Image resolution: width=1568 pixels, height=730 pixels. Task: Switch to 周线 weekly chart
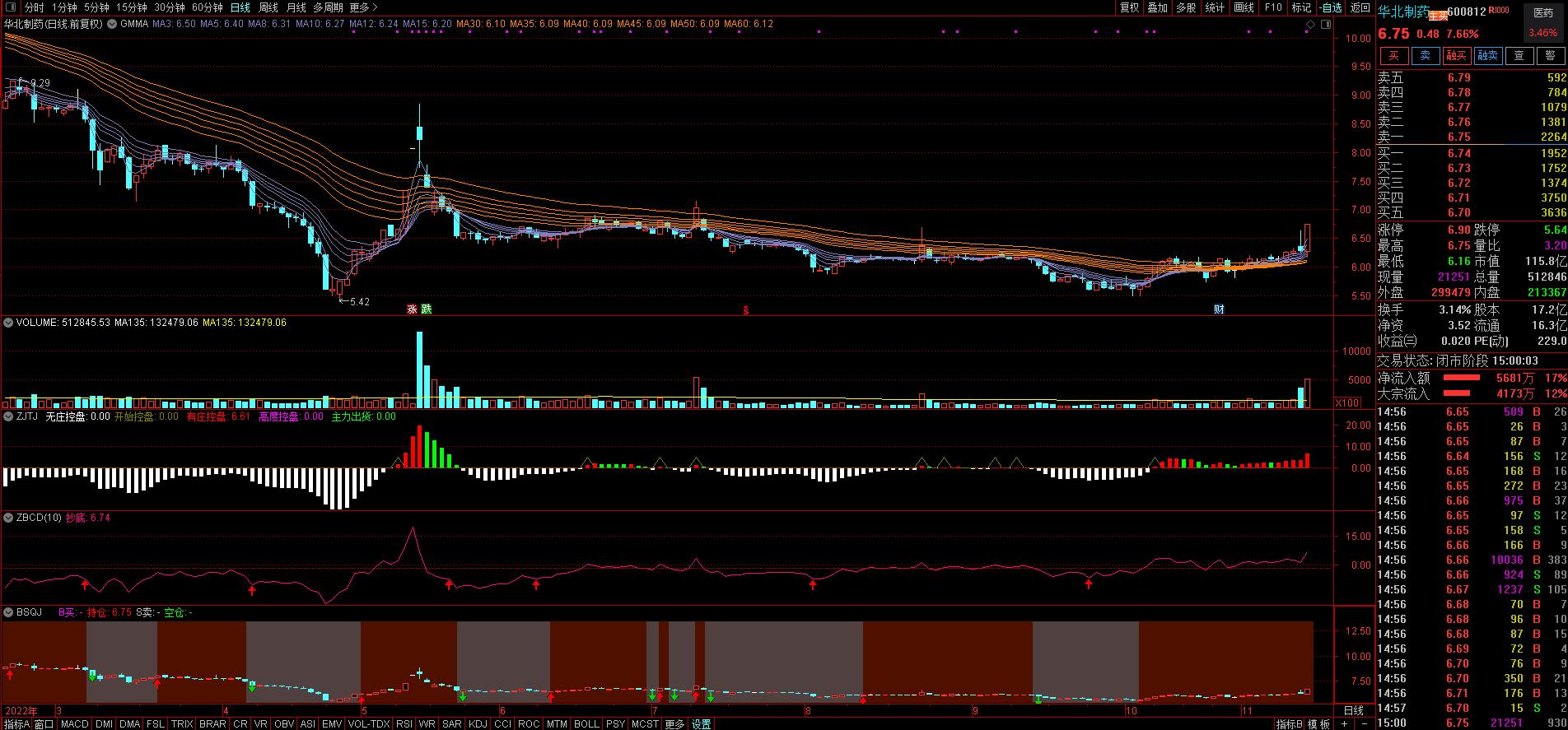point(268,7)
